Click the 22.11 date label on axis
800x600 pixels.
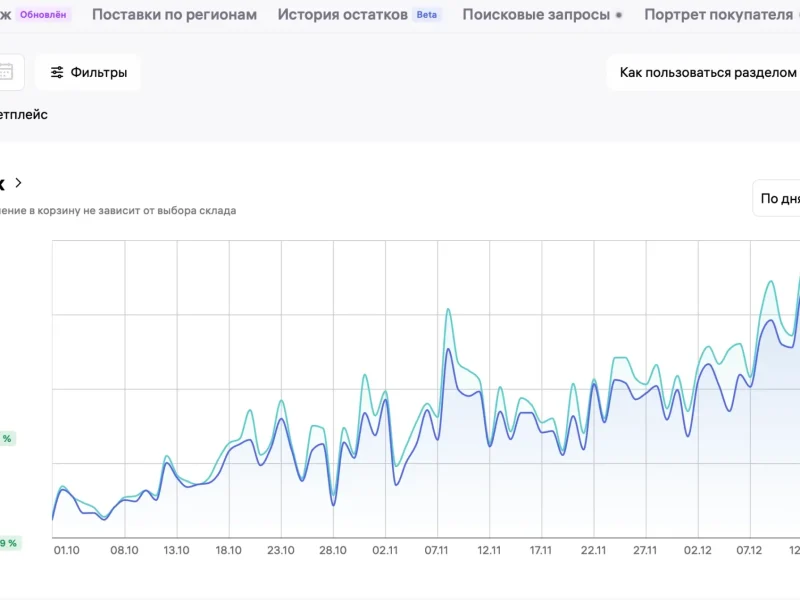coord(594,549)
